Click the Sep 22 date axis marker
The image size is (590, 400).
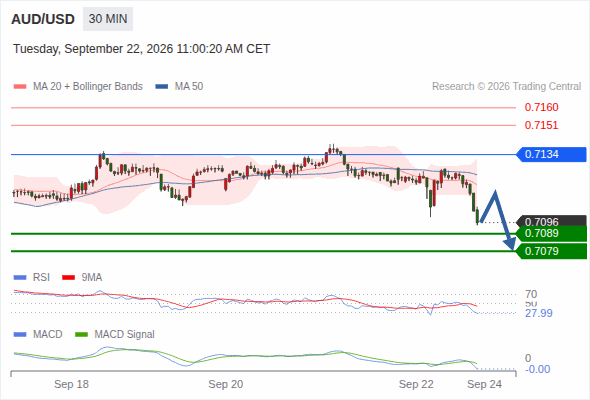(416, 384)
